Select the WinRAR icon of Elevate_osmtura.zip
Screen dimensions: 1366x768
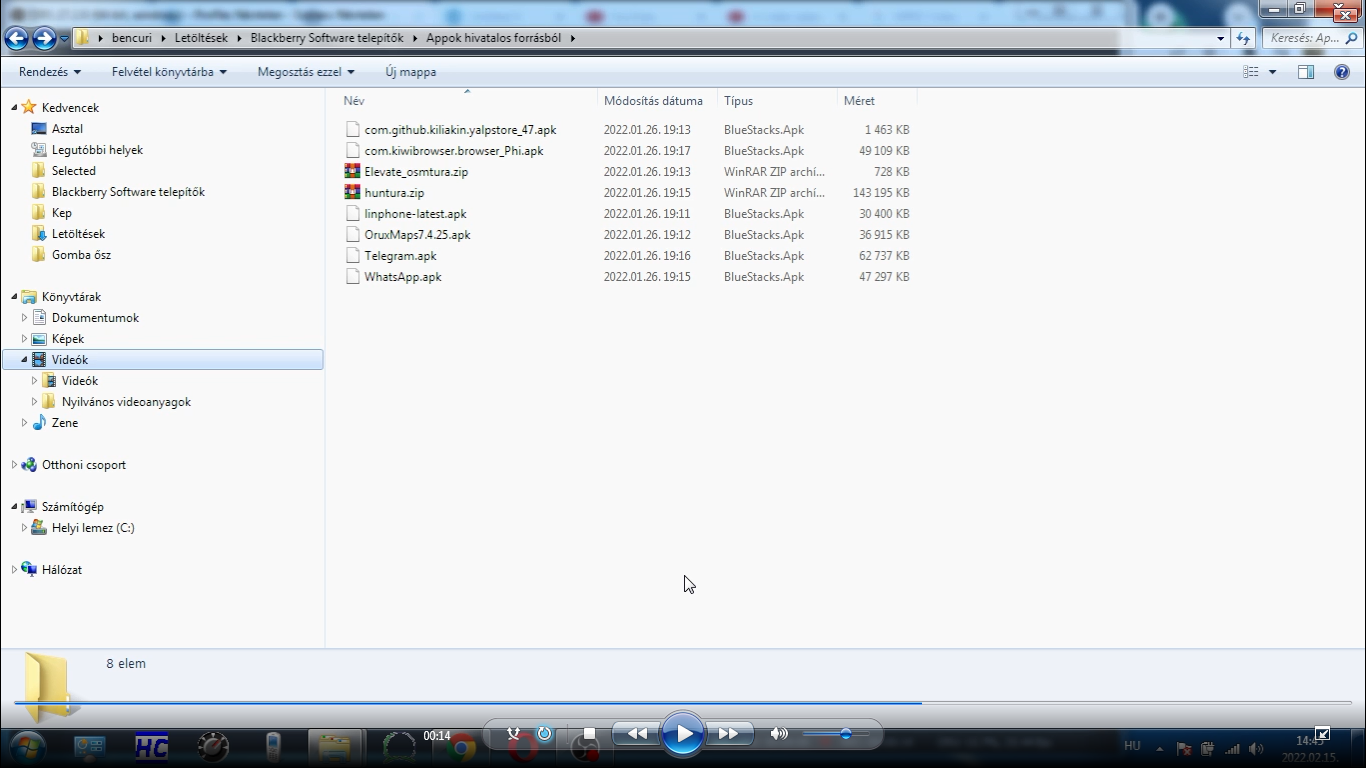point(352,172)
